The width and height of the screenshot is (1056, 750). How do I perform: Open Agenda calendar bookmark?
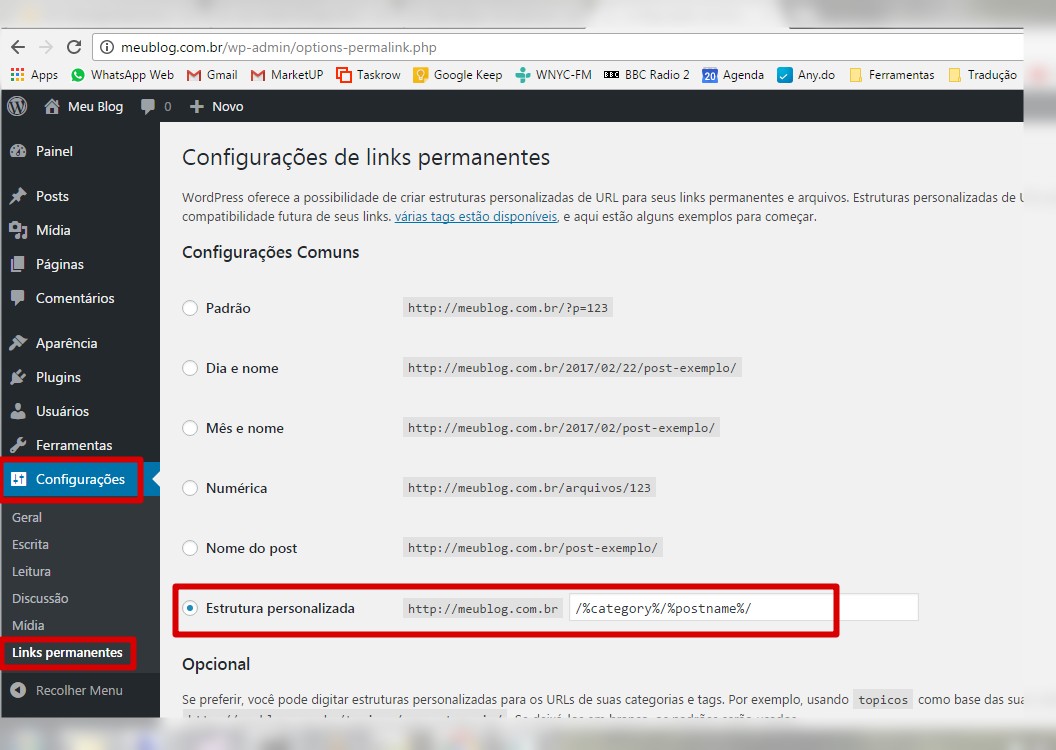733,75
